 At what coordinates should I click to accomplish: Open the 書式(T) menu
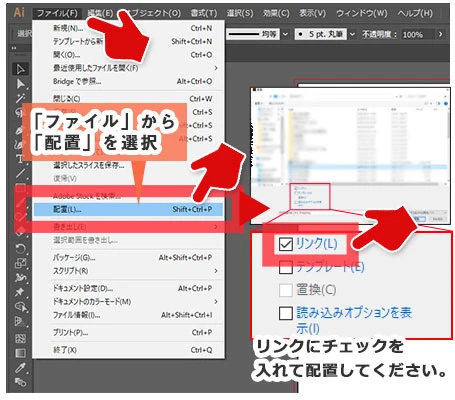pos(203,13)
